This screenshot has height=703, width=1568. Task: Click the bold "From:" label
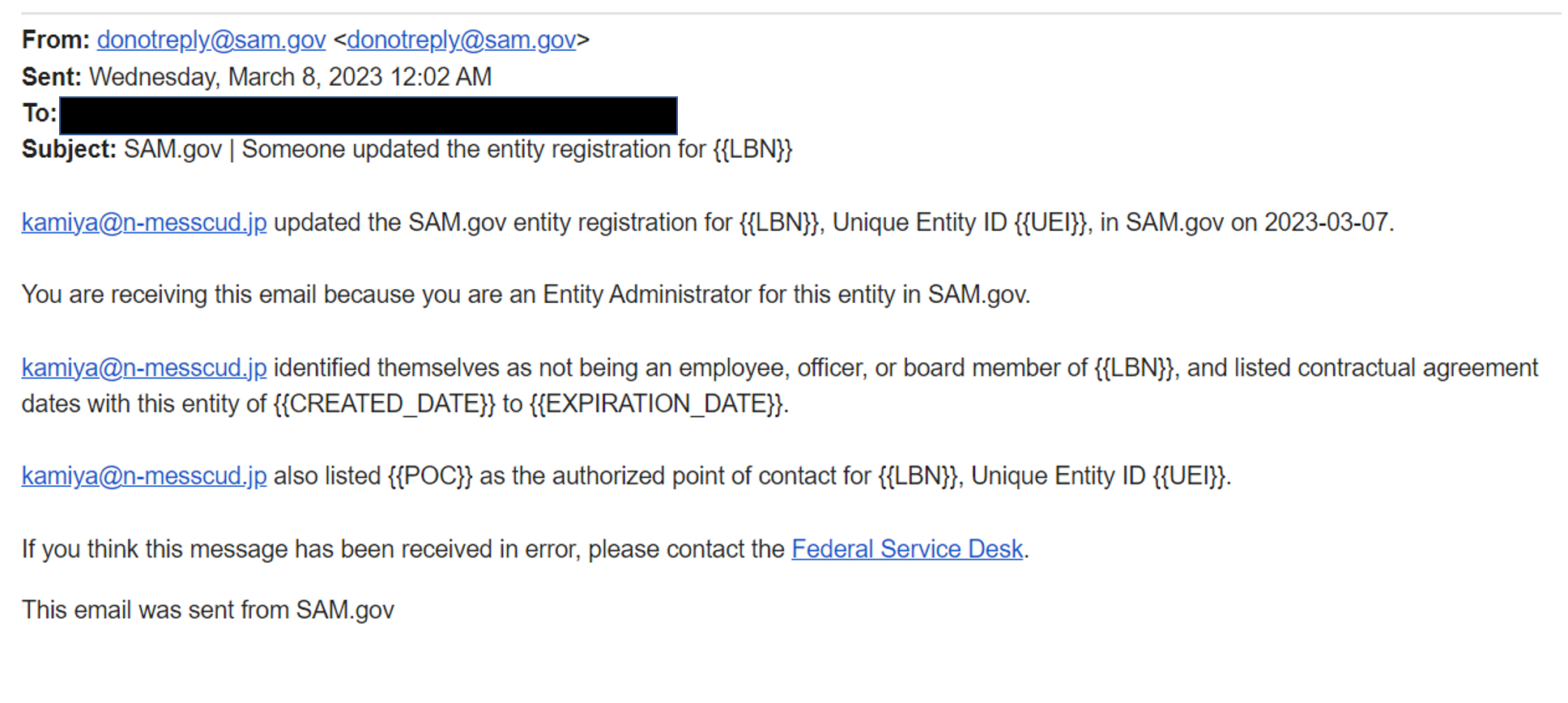tap(55, 40)
